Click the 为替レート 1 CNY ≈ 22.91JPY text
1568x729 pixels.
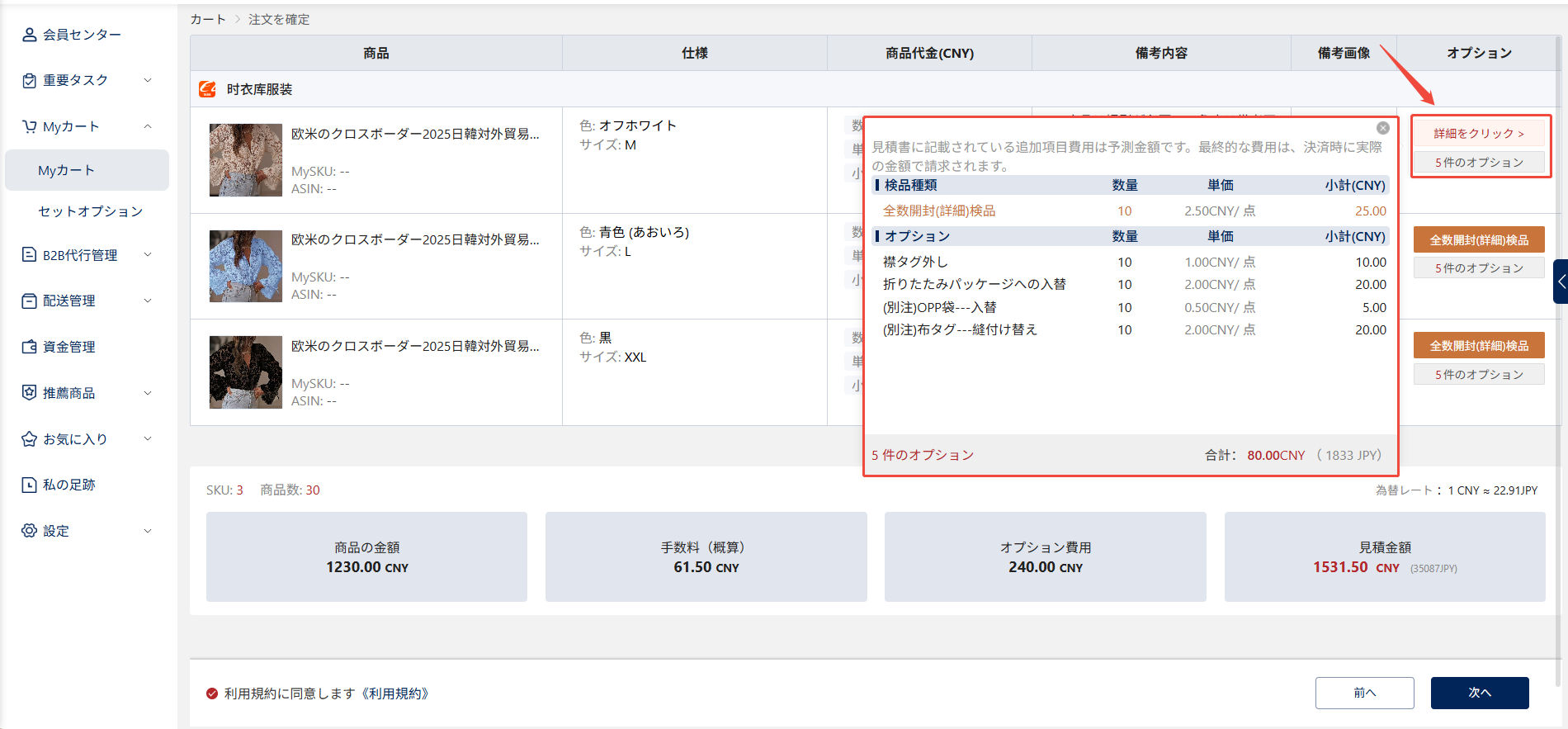(1457, 490)
